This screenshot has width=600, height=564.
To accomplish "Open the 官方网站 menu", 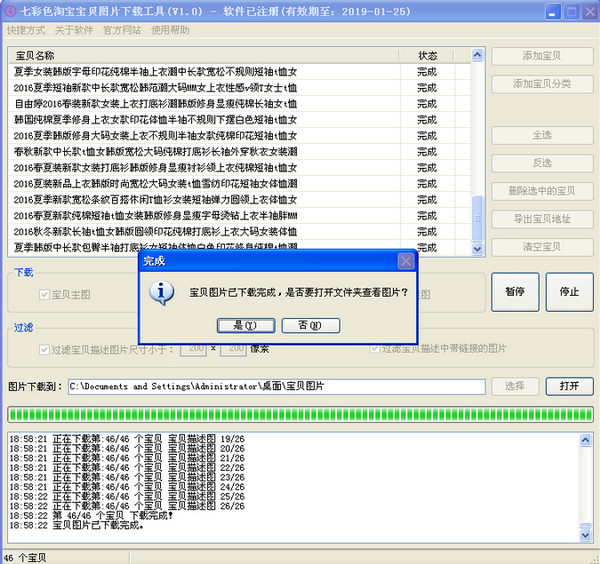I will tap(122, 30).
